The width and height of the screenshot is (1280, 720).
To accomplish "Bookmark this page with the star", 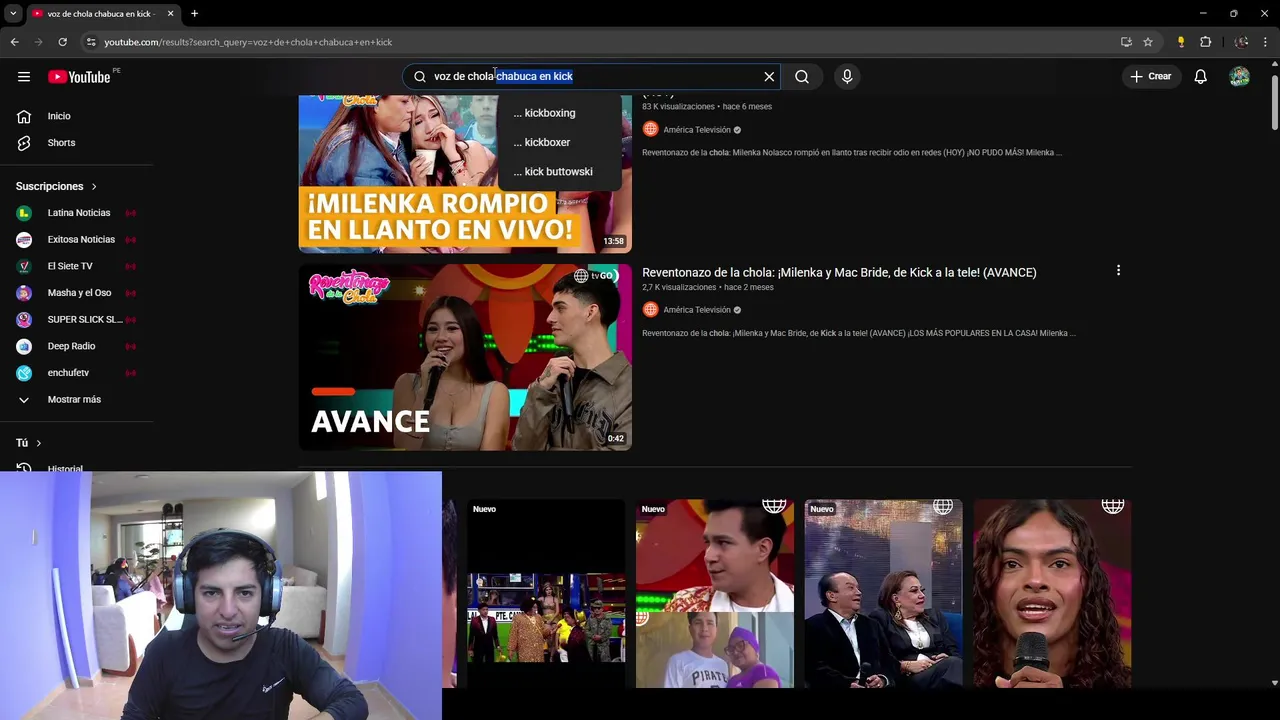I will tap(1148, 42).
